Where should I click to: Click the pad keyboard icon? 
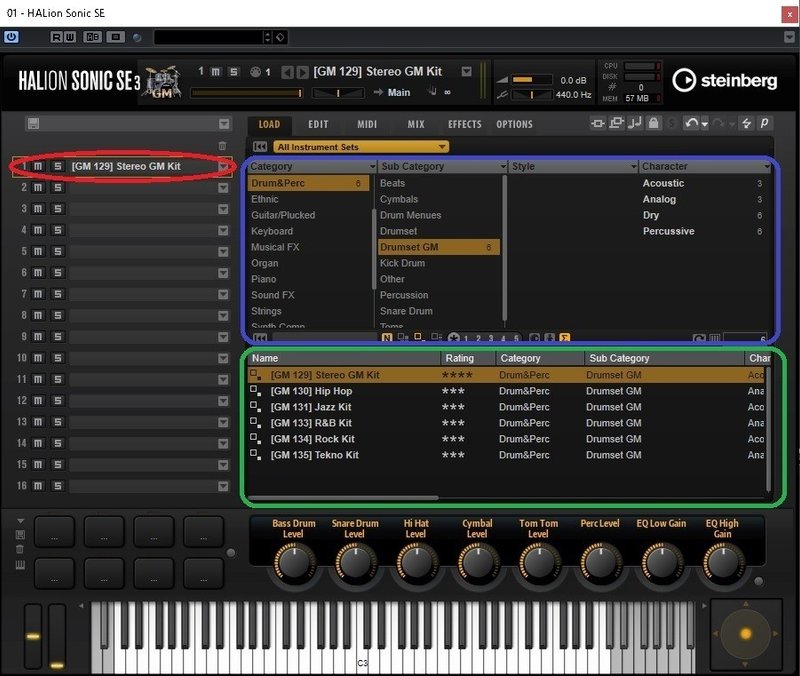[x=20, y=565]
